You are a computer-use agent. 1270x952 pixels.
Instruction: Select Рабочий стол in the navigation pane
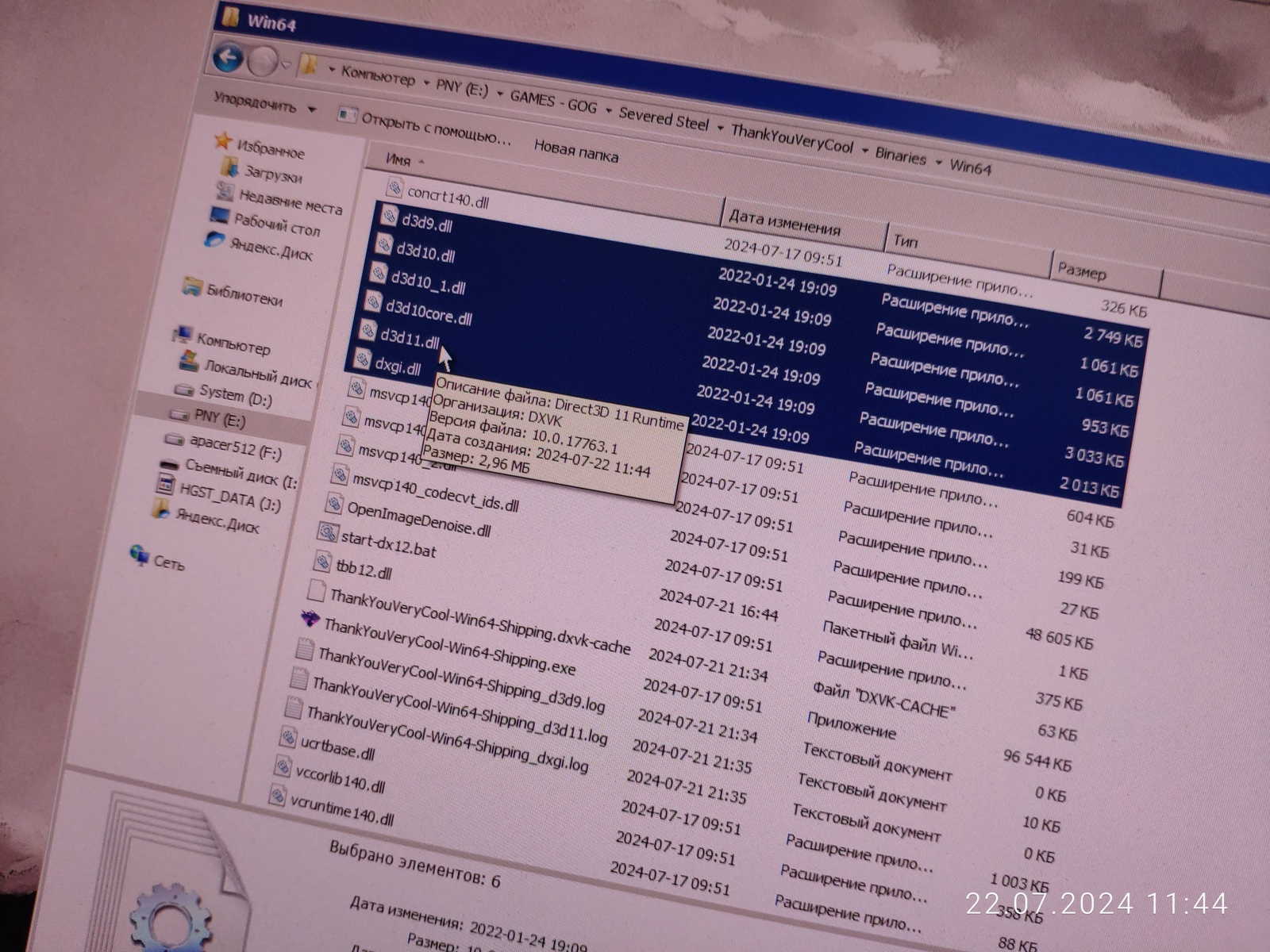(277, 225)
